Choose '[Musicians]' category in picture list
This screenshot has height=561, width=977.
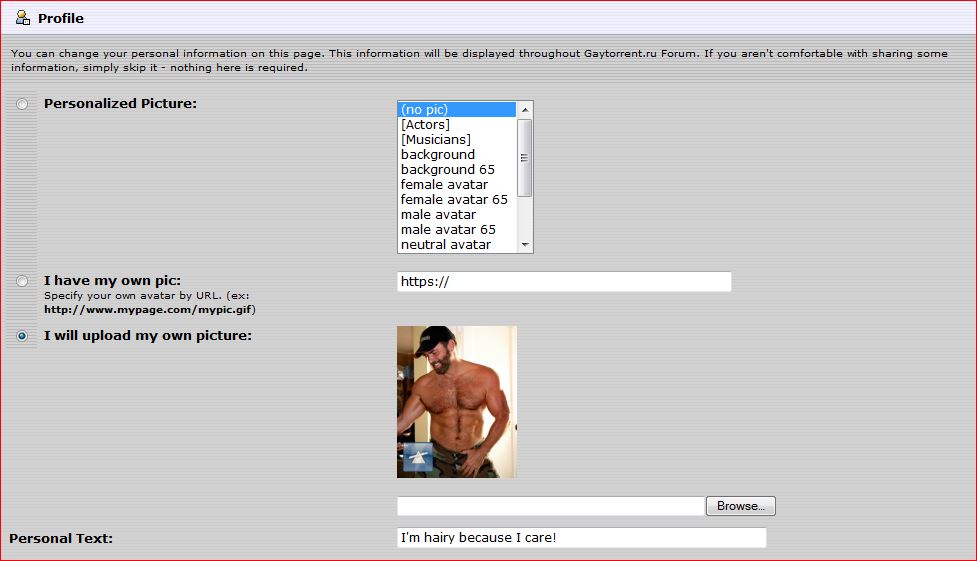[x=456, y=139]
